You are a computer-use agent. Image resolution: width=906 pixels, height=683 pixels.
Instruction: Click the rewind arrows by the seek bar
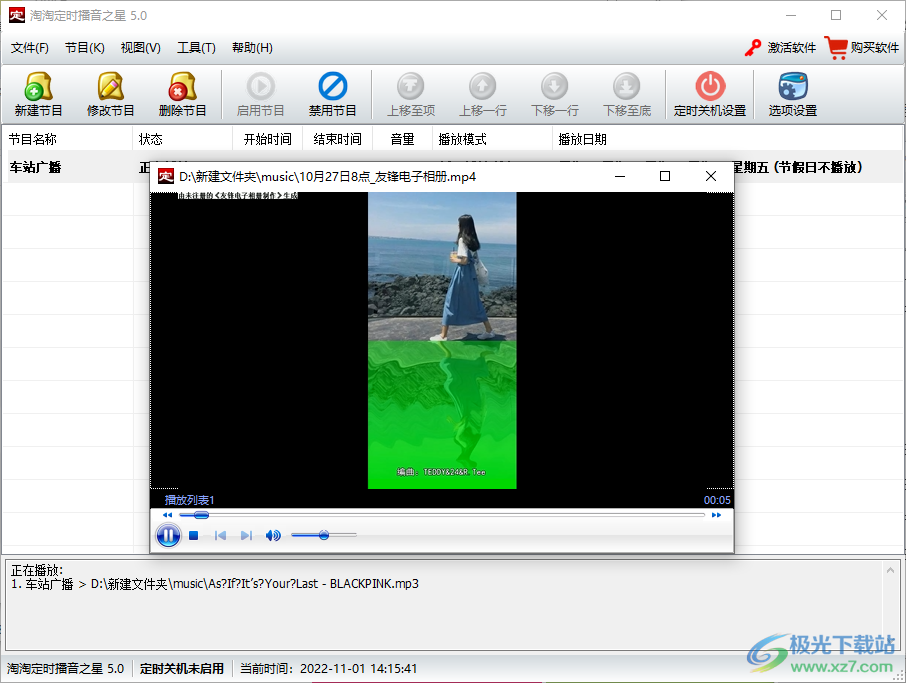(x=168, y=515)
